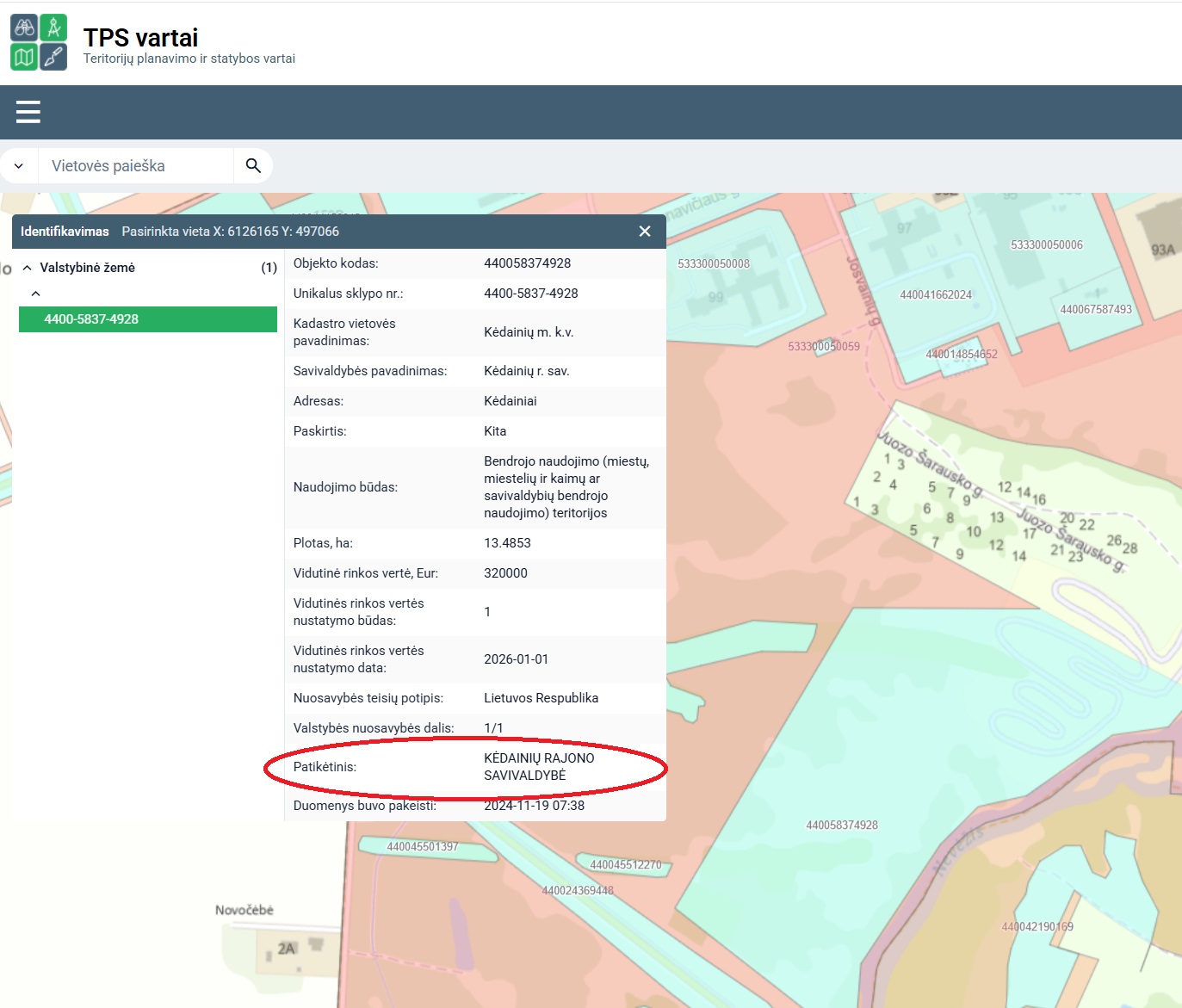Collapse the sub-list chevron under Valstybinė žemė

pyautogui.click(x=35, y=294)
